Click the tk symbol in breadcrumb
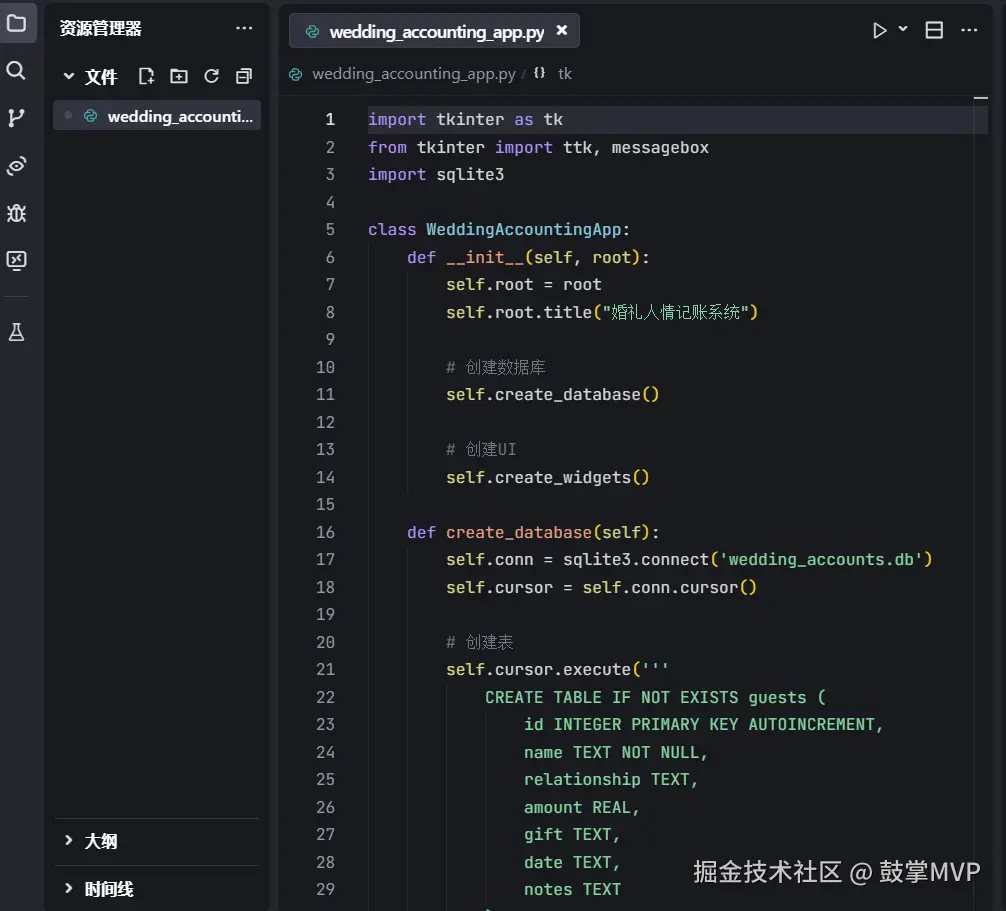The image size is (1006, 911). pos(565,74)
